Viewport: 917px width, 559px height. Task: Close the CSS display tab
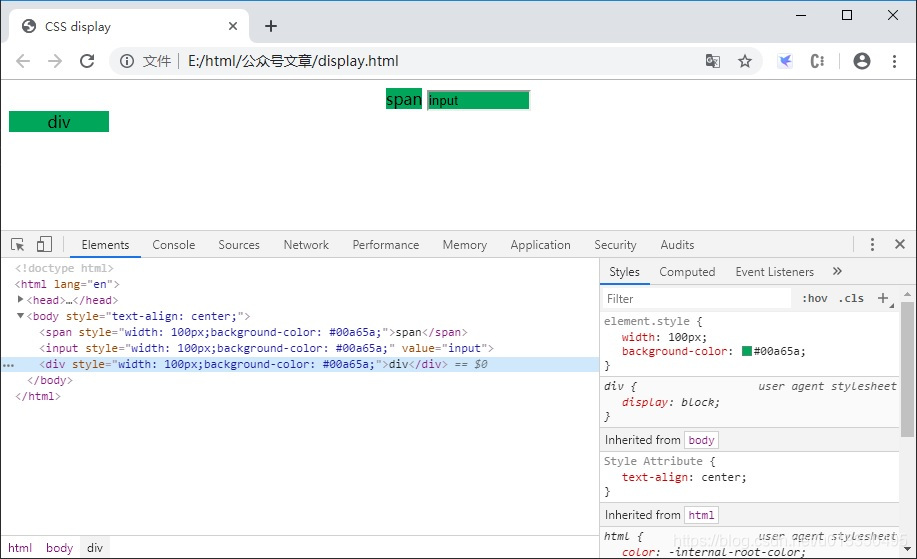233,26
